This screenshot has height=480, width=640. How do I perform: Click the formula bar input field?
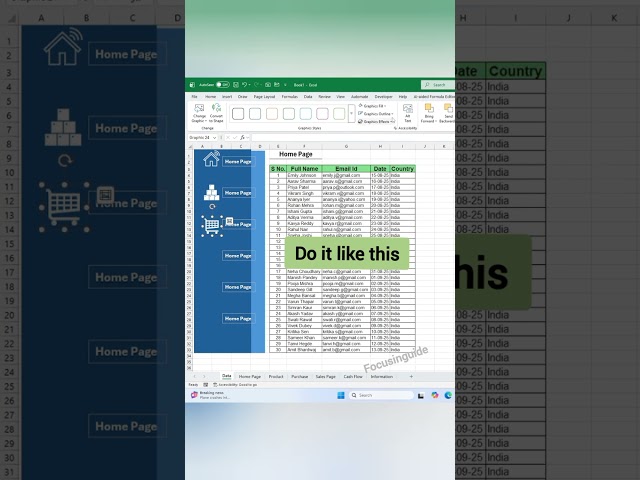353,138
